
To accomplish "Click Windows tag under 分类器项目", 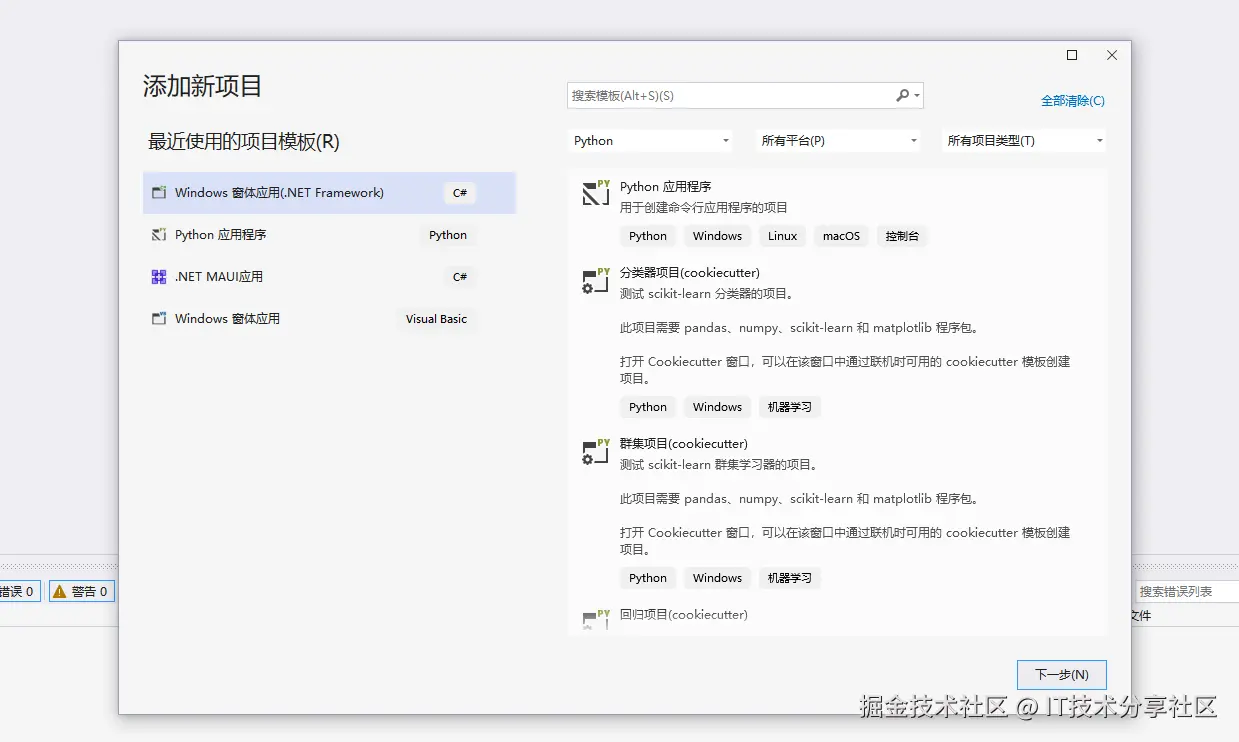I will coord(717,407).
